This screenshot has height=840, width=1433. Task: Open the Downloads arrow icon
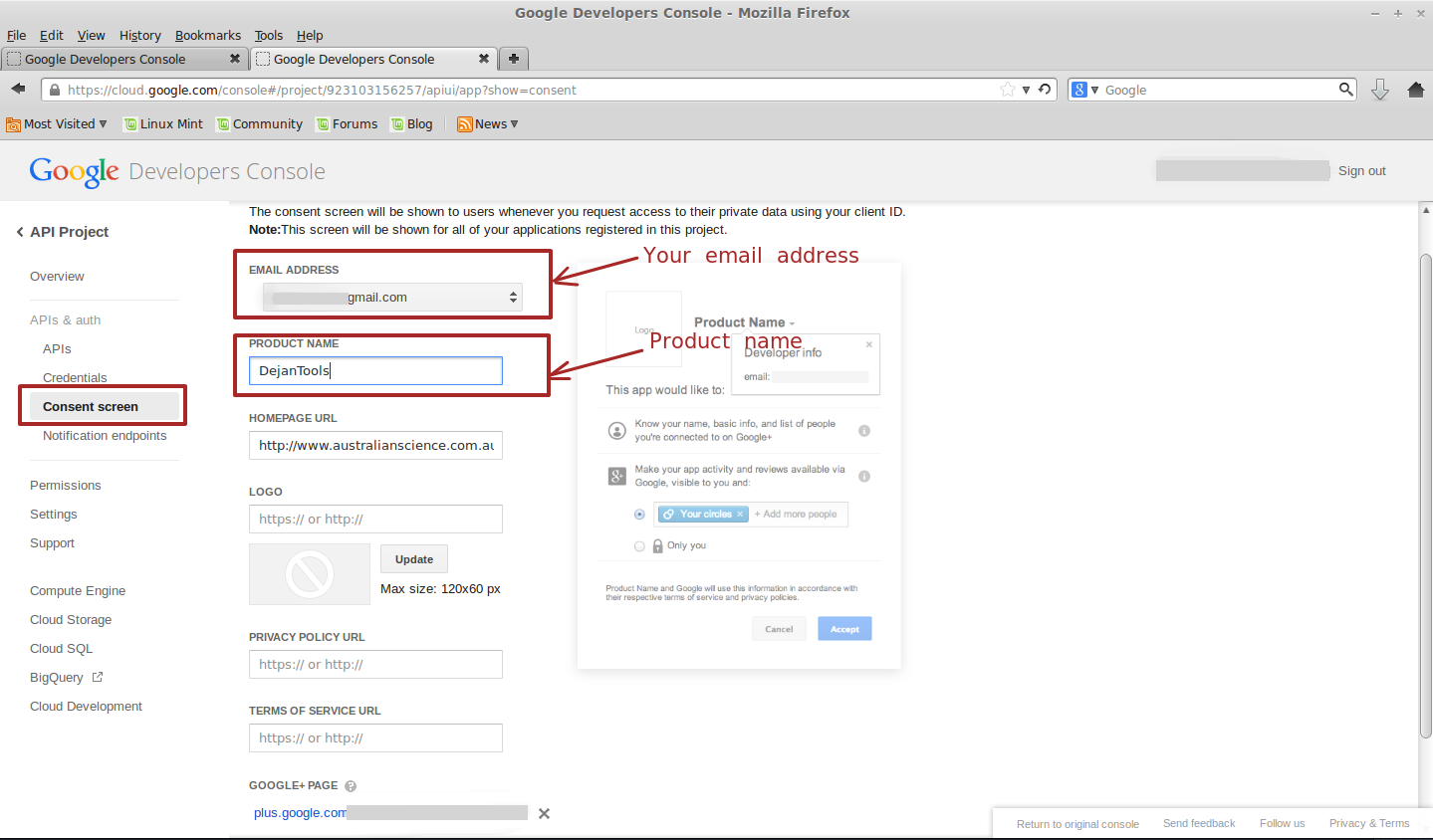(x=1380, y=90)
